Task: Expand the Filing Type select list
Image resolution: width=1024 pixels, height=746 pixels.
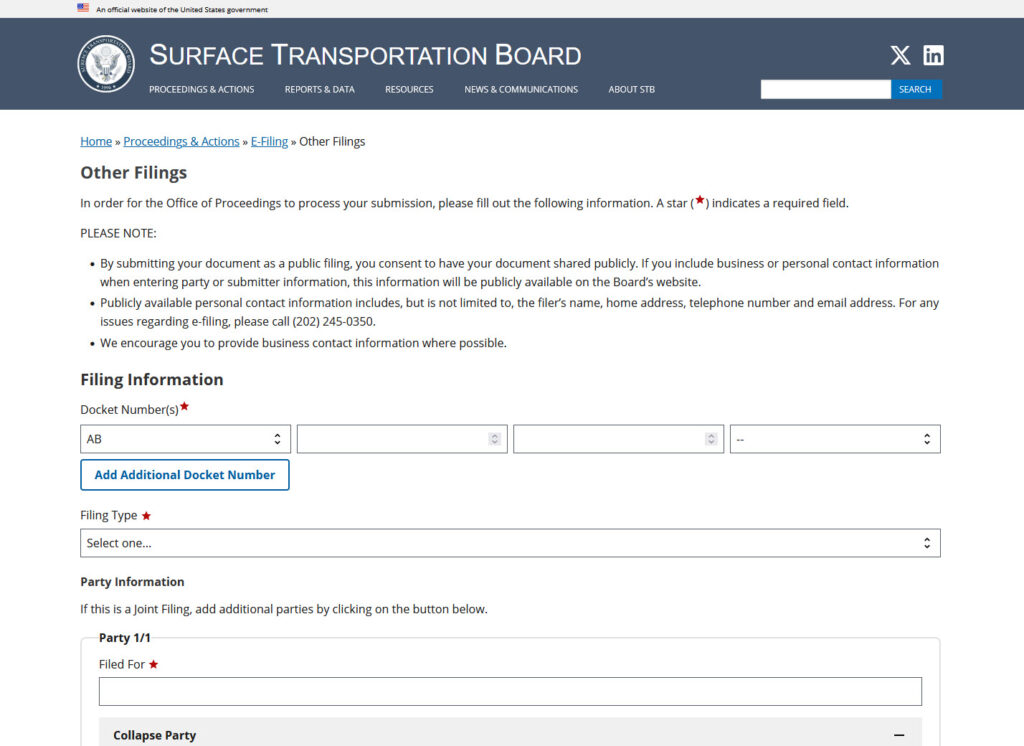Action: tap(510, 543)
